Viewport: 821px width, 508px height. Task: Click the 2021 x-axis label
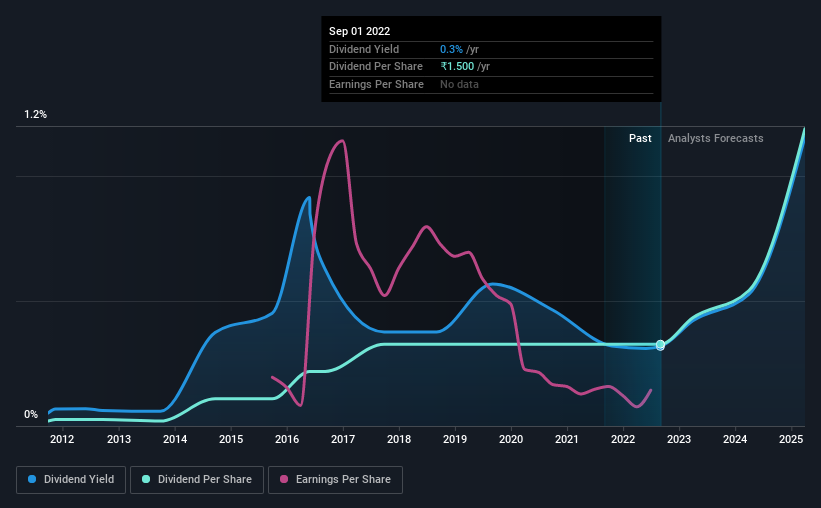[x=567, y=439]
